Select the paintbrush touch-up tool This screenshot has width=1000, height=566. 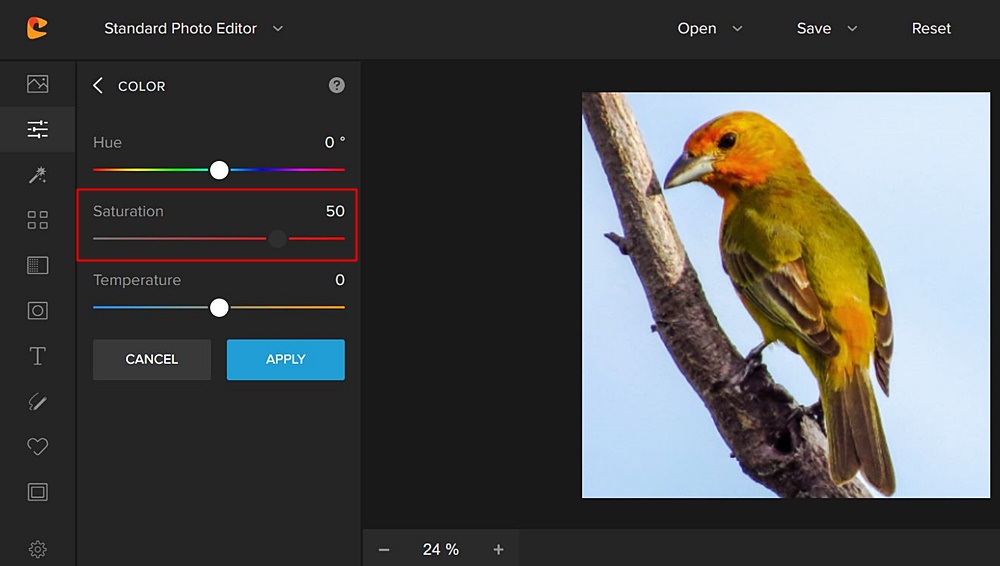coord(37,402)
